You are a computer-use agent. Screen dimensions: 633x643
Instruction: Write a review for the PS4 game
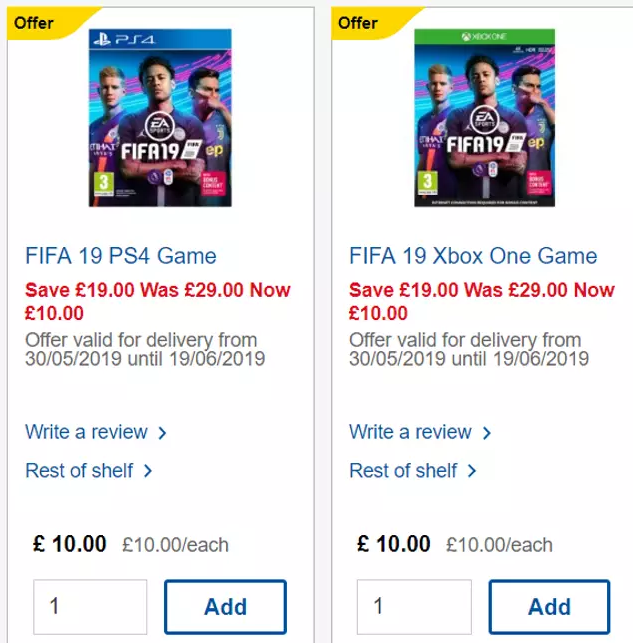[x=86, y=432]
